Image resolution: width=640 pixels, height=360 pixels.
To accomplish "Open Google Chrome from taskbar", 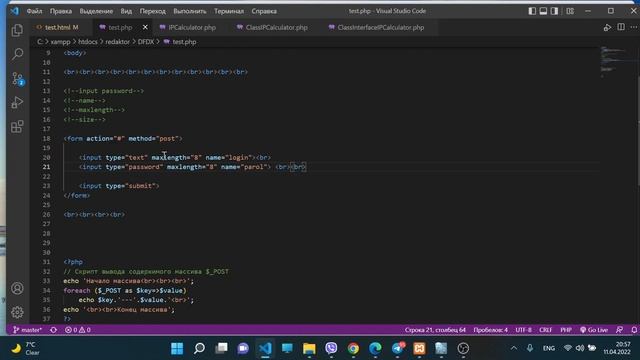I will point(353,349).
